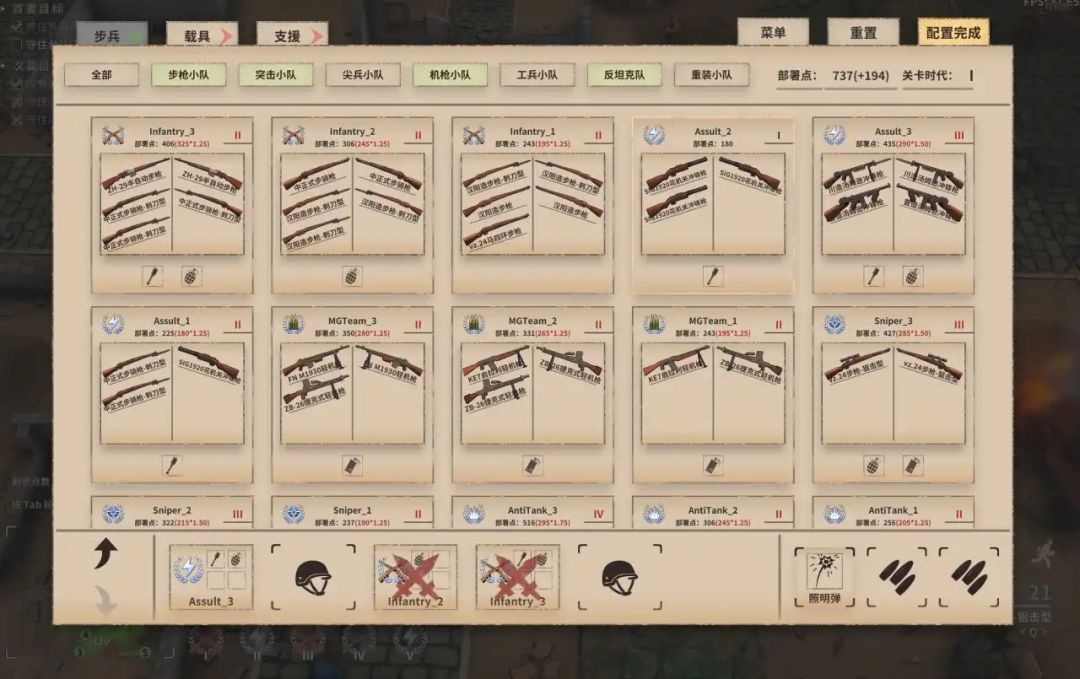Click the greyed down arrow in deployment bar
The width and height of the screenshot is (1080, 679).
click(105, 600)
